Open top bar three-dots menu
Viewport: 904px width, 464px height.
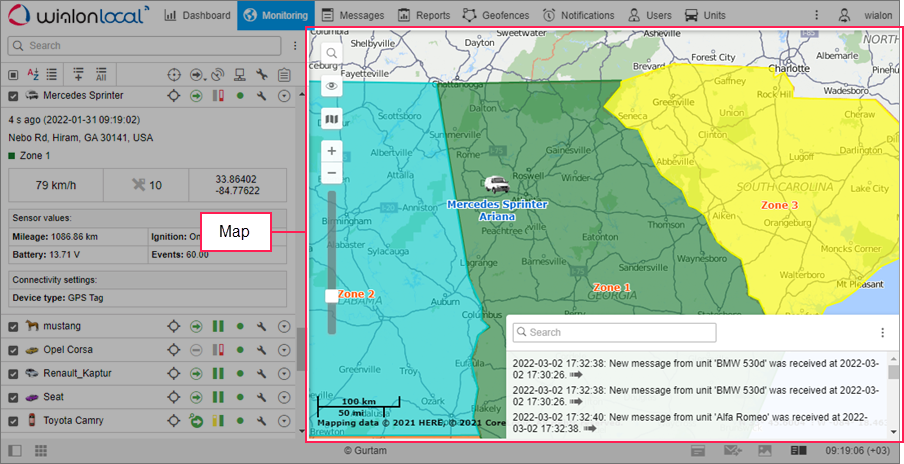(x=816, y=16)
